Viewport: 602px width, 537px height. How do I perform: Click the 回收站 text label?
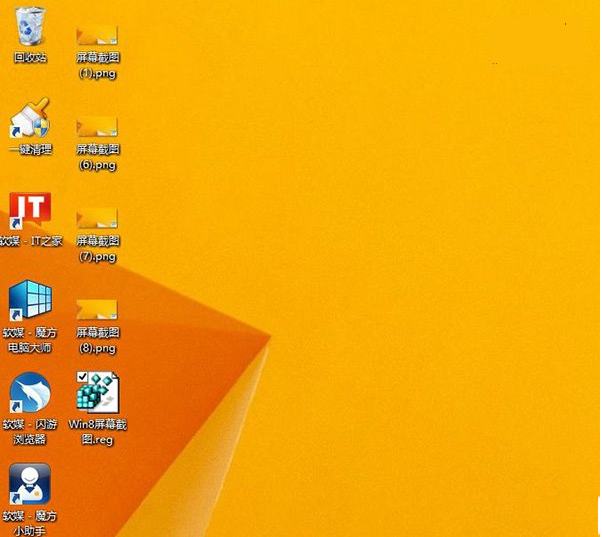(x=30, y=58)
